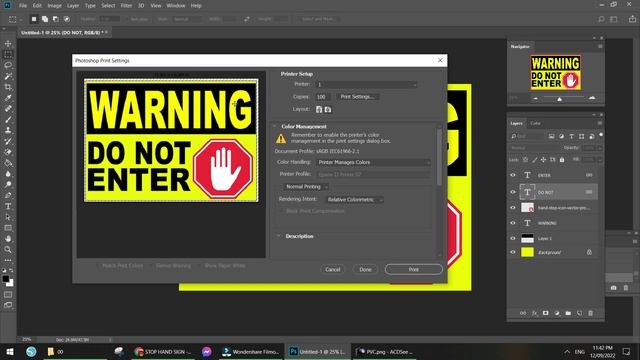Select the Move tool in the toolbar

point(8,44)
